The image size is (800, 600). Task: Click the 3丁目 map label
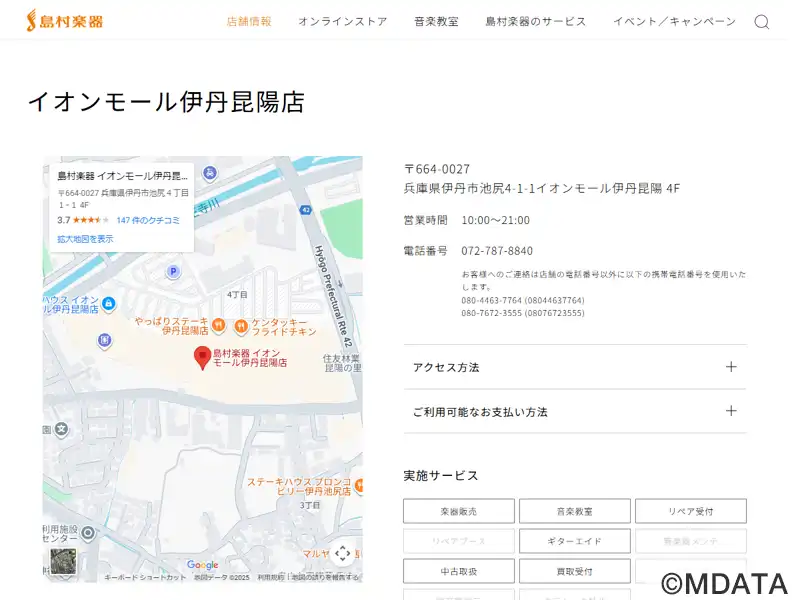(310, 505)
